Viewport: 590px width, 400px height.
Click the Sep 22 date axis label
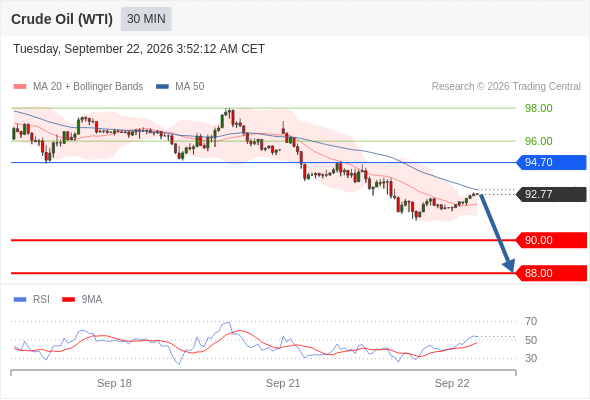(452, 383)
